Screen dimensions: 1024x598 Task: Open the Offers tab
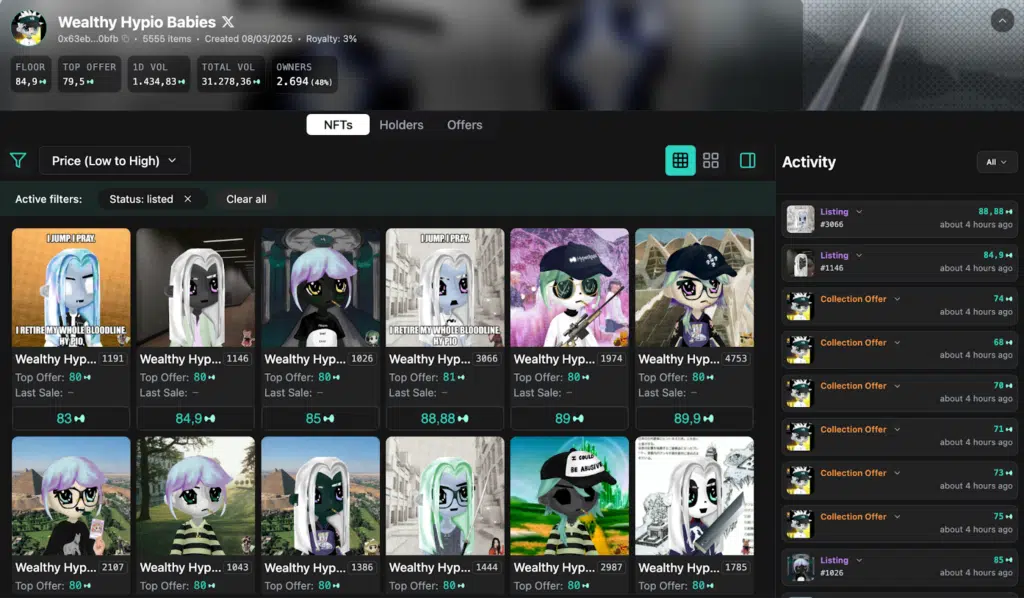[464, 125]
